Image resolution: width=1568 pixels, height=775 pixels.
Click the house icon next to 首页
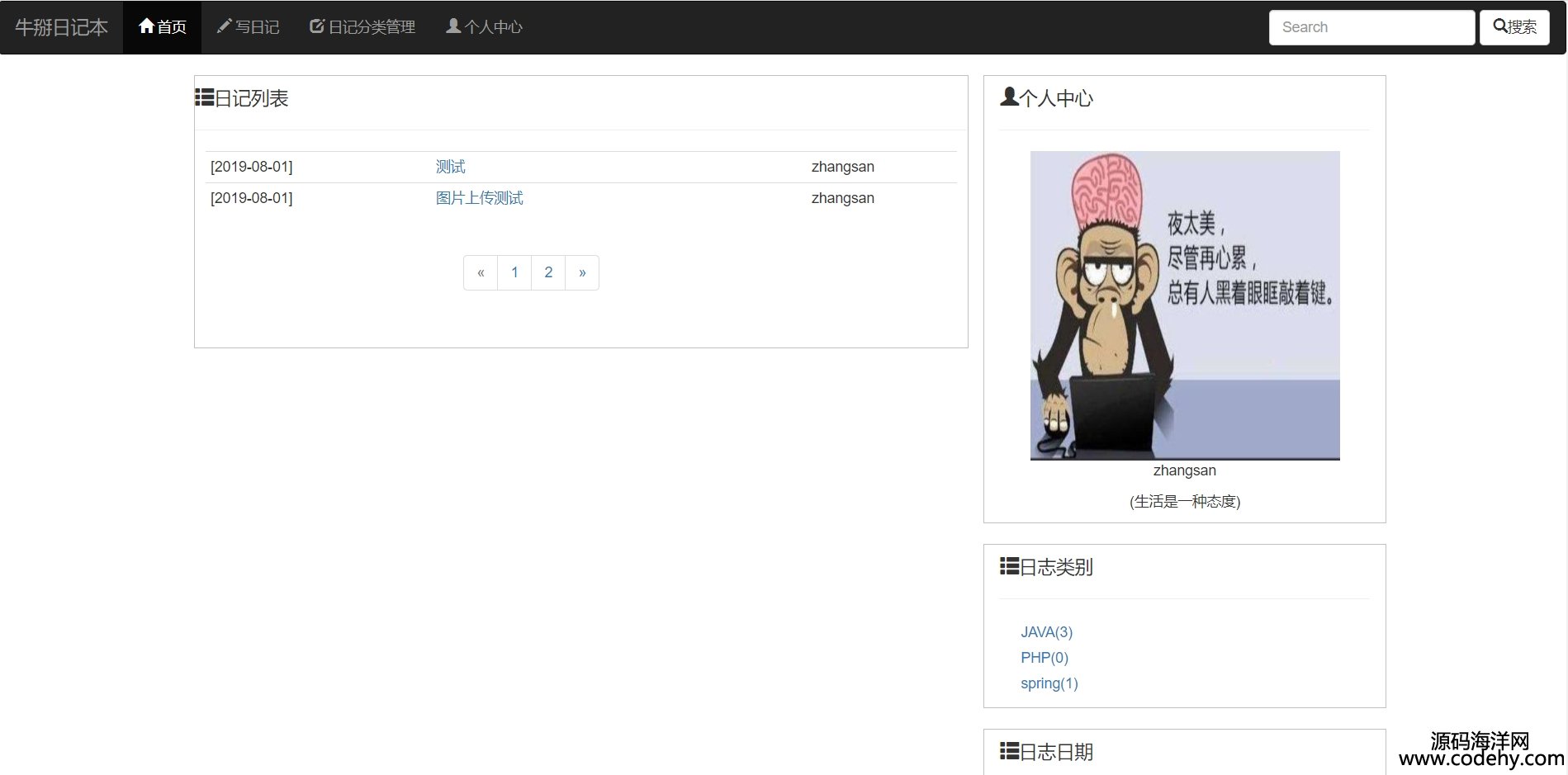[147, 26]
